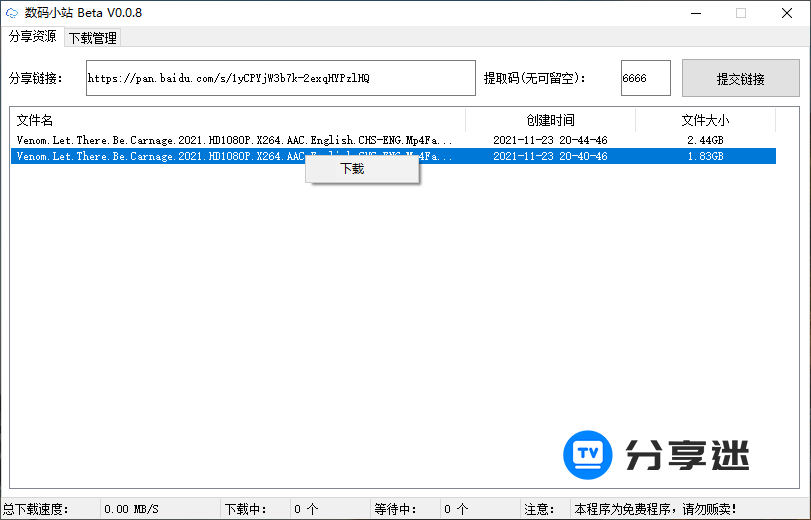Click the 提取码 input box containing 6666
The image size is (811, 520).
(x=645, y=78)
